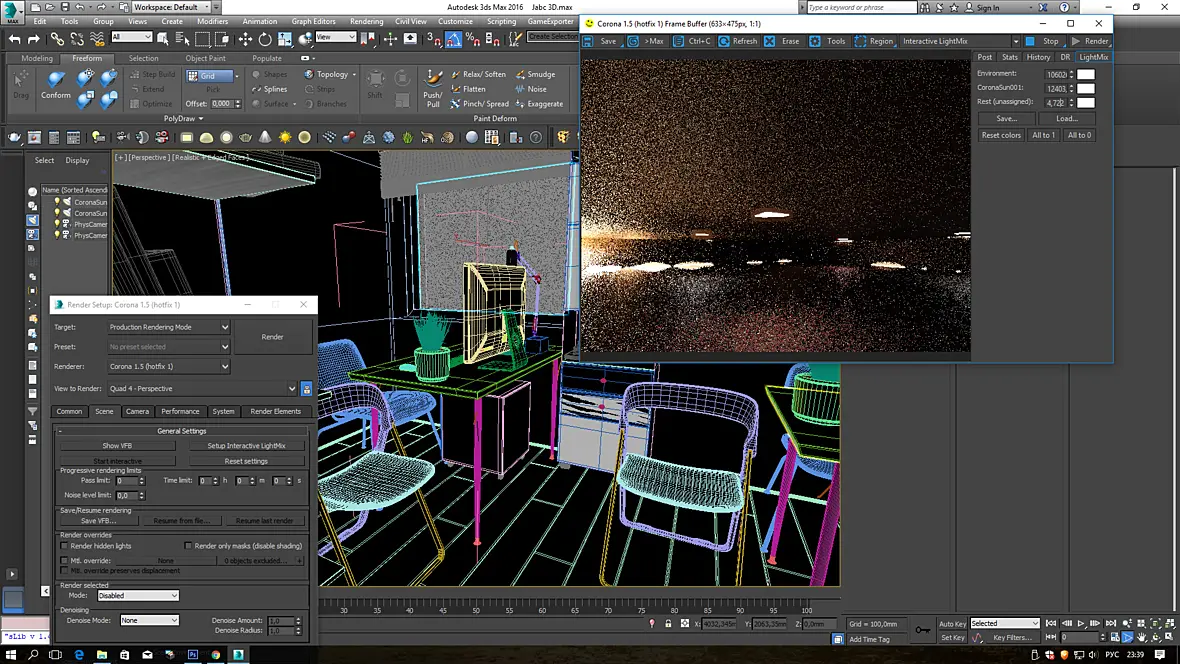Stop the render in Frame Buffer

point(1043,41)
